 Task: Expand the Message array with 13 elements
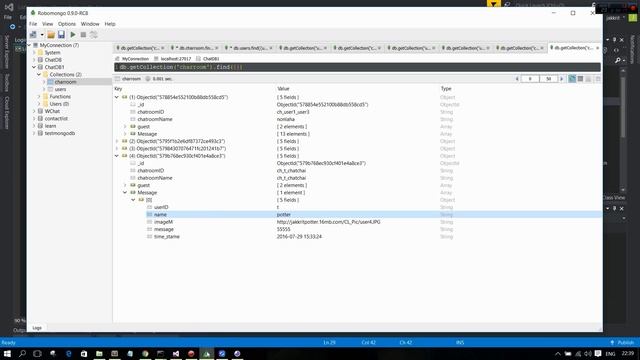click(x=125, y=134)
